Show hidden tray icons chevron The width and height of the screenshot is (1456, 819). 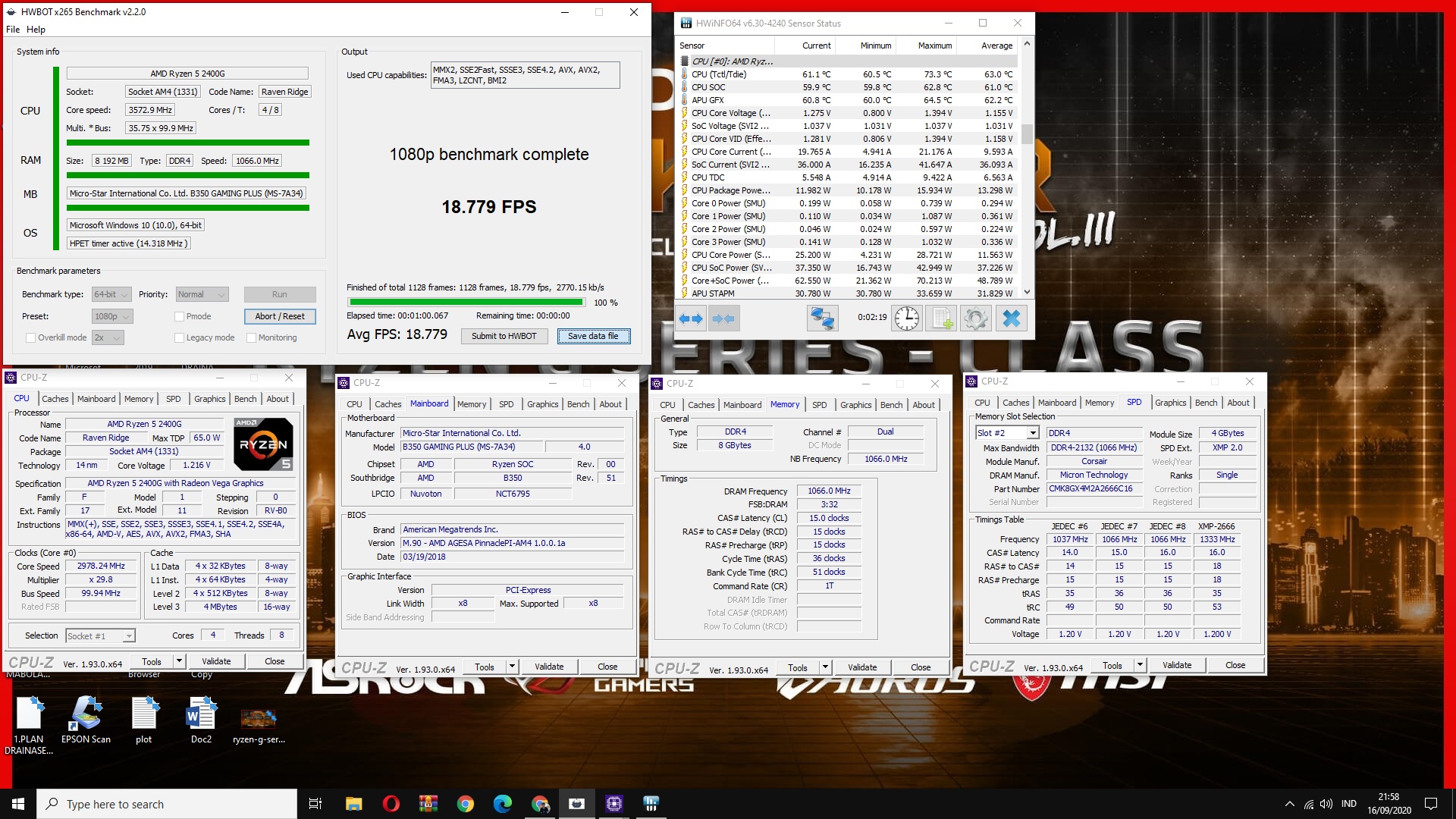click(1289, 804)
